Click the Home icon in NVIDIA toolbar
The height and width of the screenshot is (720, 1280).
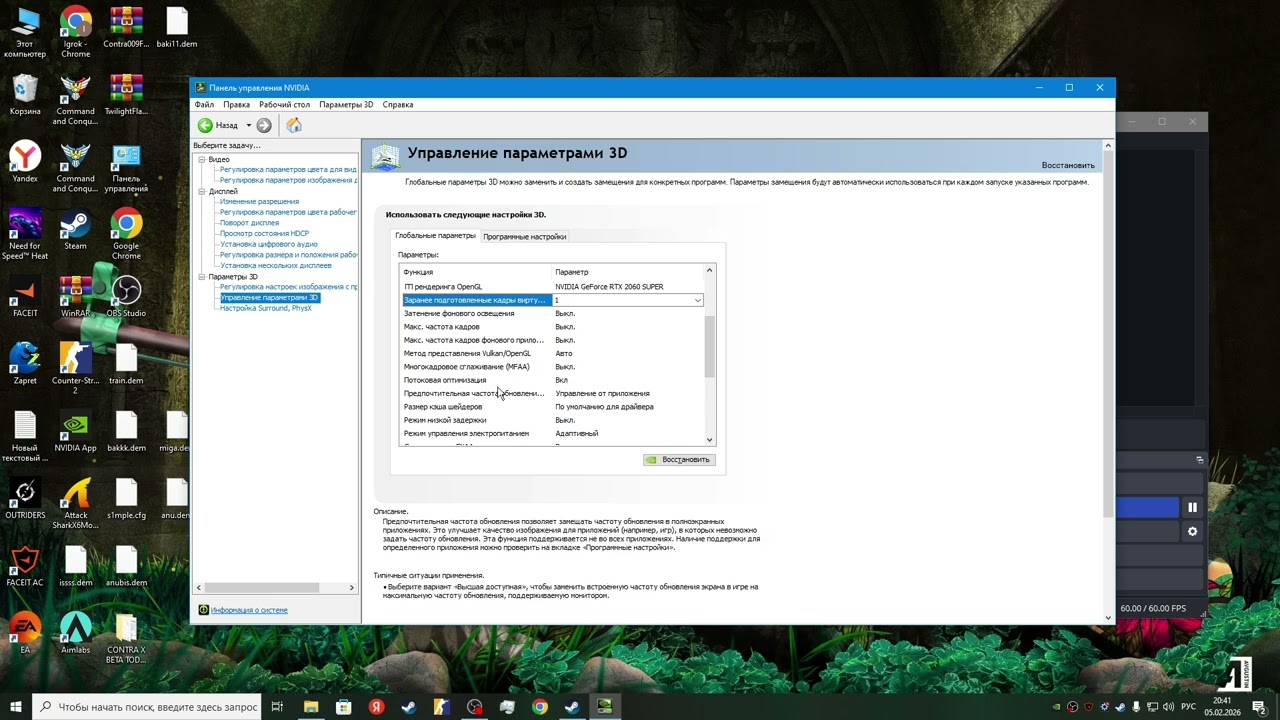[x=294, y=125]
